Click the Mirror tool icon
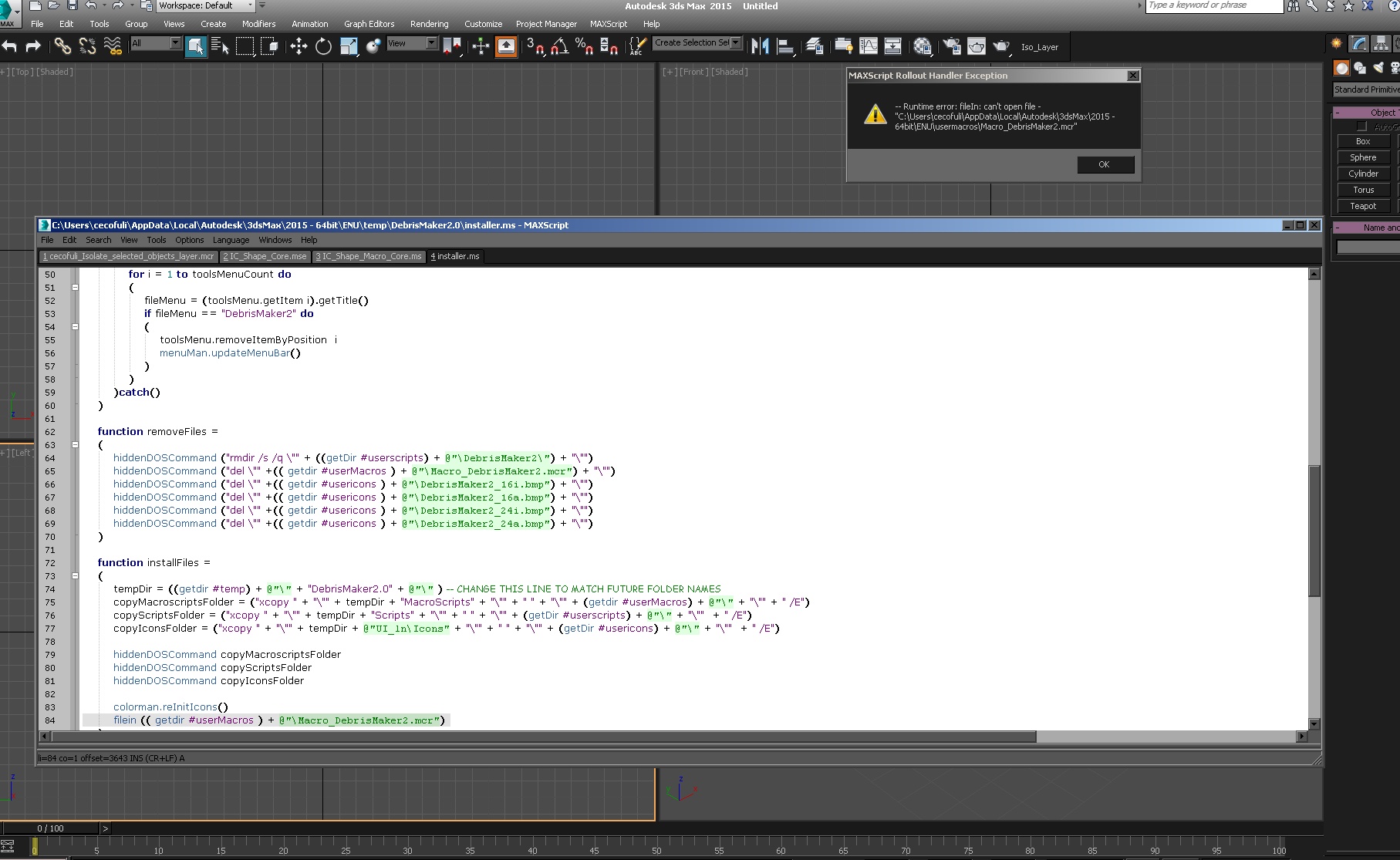Viewport: 1400px width, 860px height. [760, 46]
